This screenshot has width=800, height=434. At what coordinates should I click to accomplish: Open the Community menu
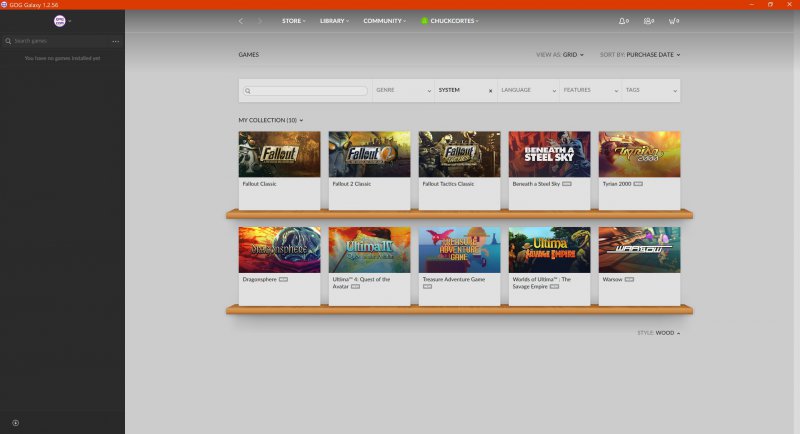[x=385, y=21]
